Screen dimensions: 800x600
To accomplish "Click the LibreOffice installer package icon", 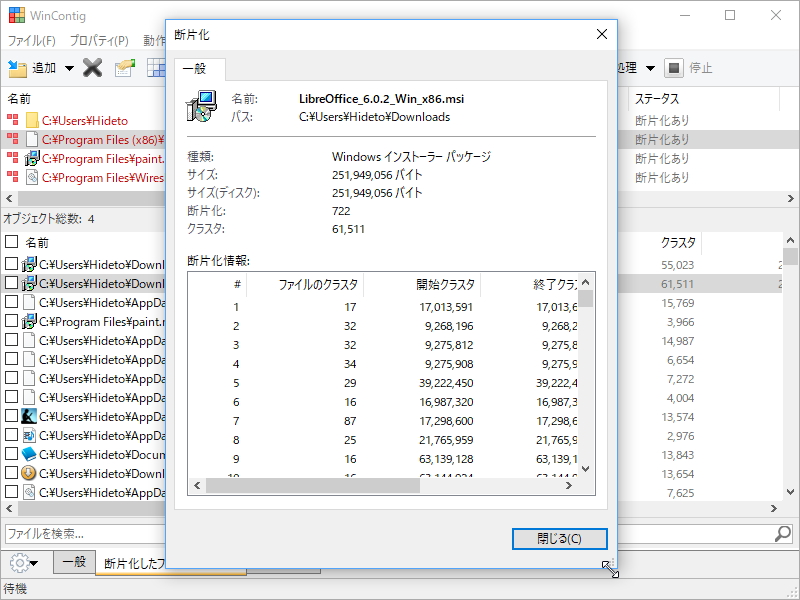I will pyautogui.click(x=201, y=107).
